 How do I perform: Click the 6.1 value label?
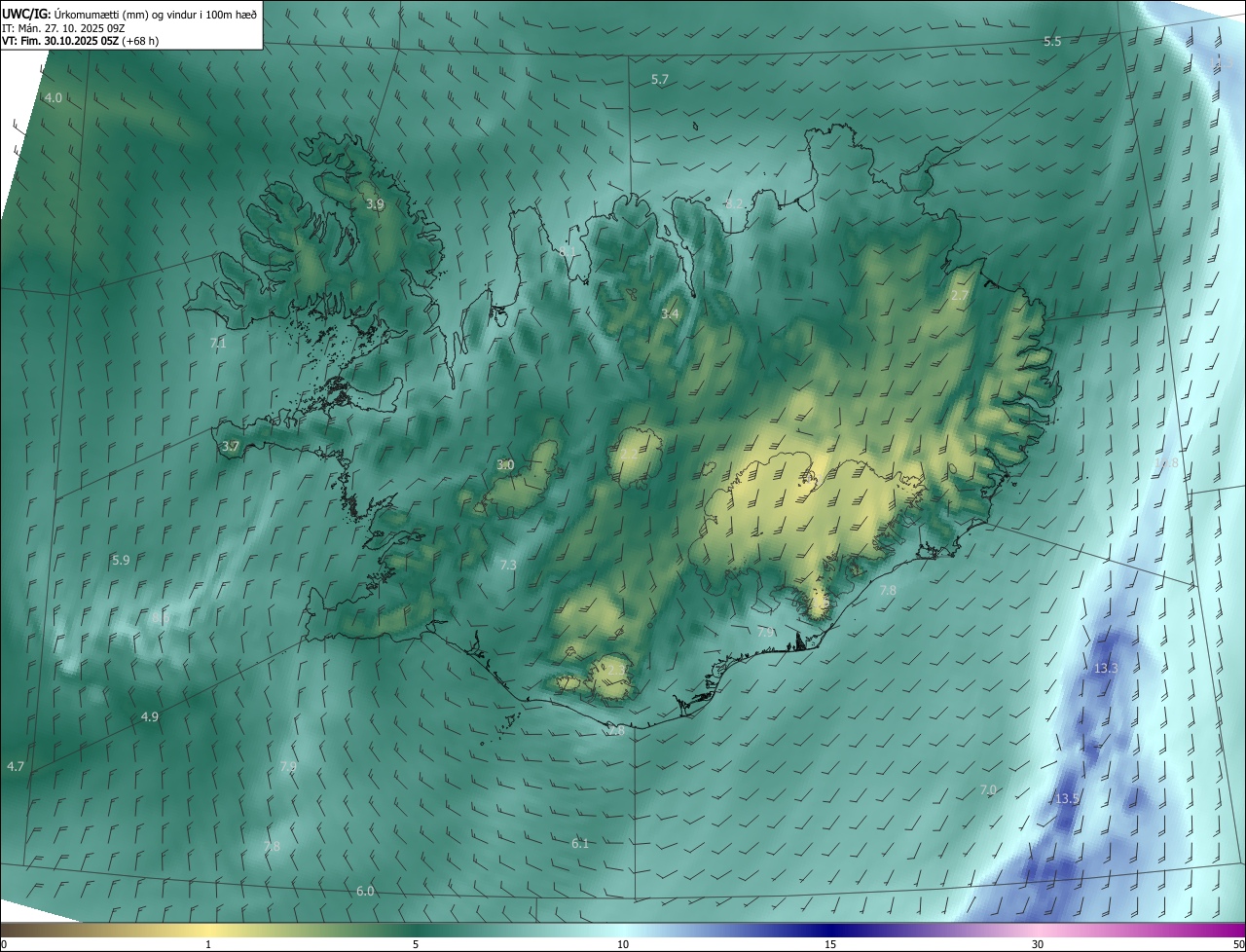(x=580, y=844)
